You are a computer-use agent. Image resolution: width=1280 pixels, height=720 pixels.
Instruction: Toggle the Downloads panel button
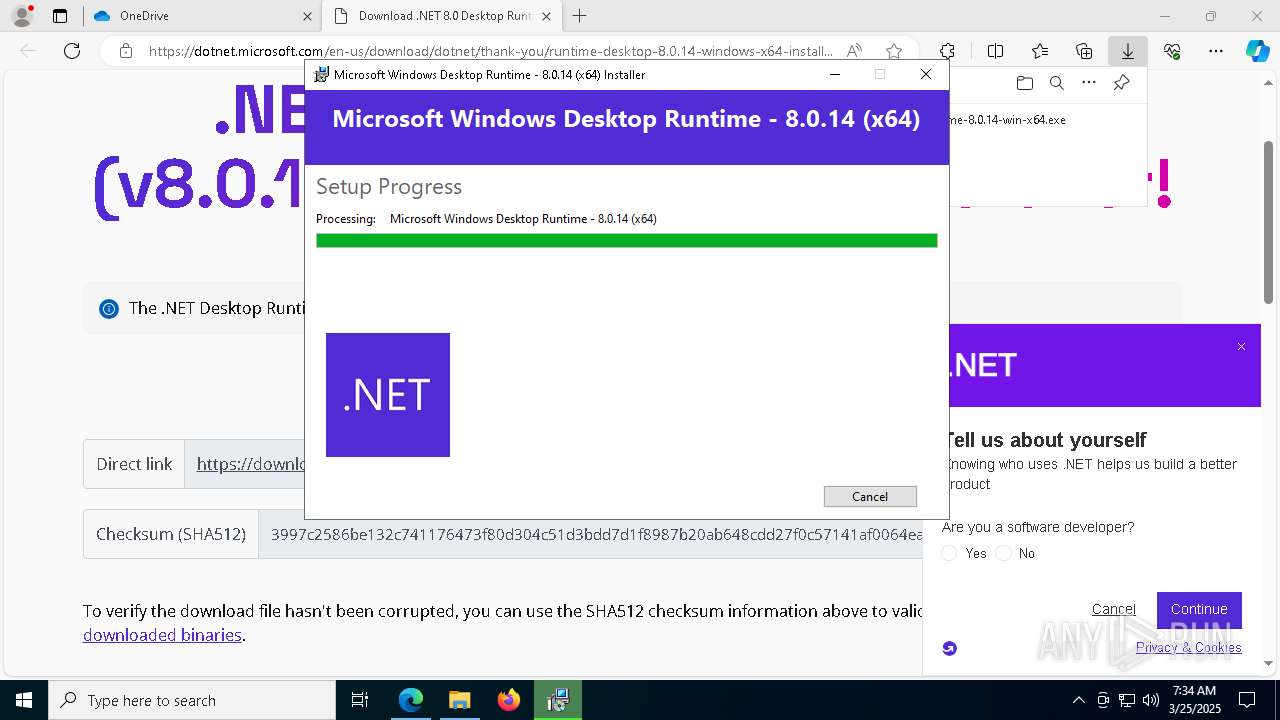tap(1128, 51)
